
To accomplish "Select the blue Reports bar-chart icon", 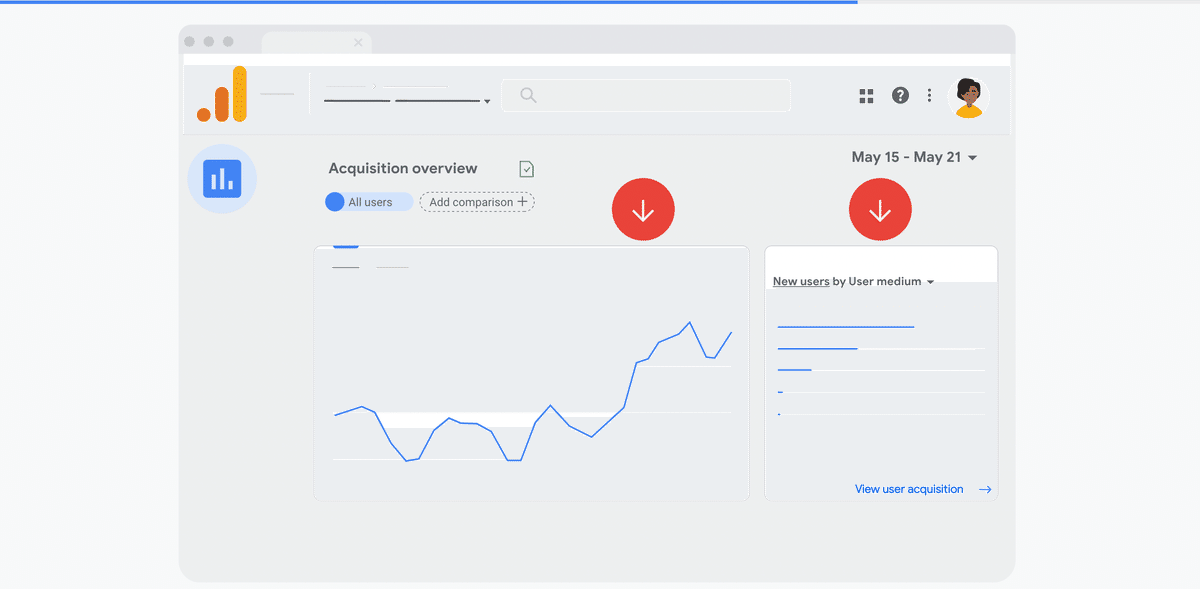I will point(222,178).
